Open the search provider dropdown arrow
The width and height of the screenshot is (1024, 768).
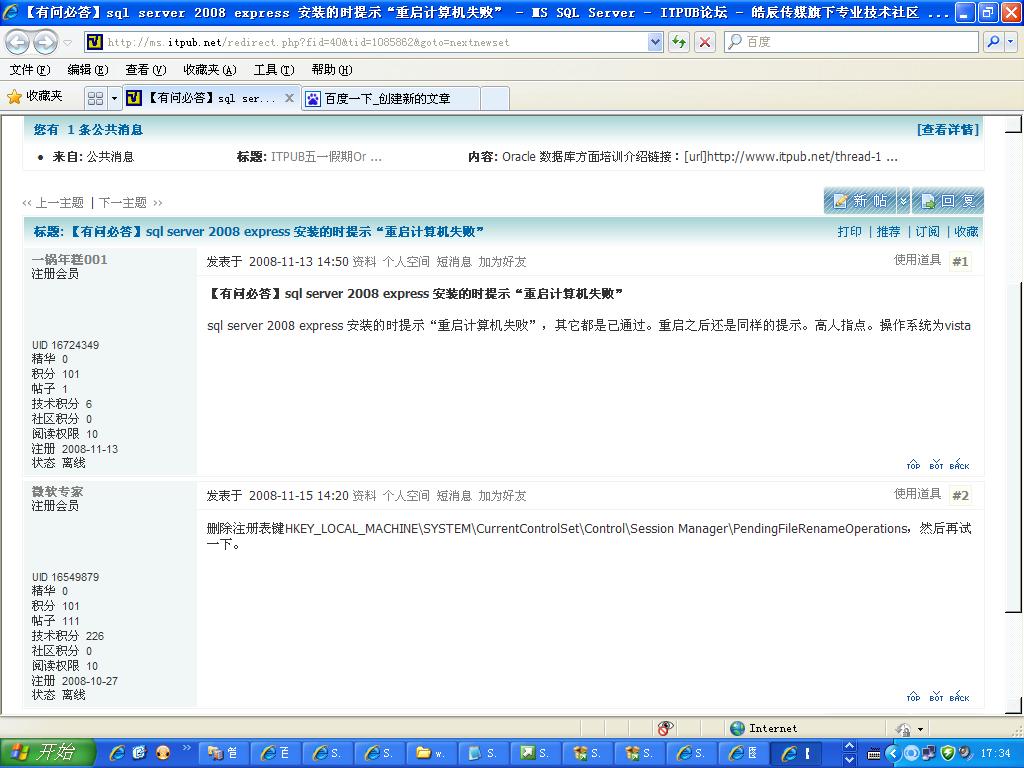click(x=1010, y=42)
